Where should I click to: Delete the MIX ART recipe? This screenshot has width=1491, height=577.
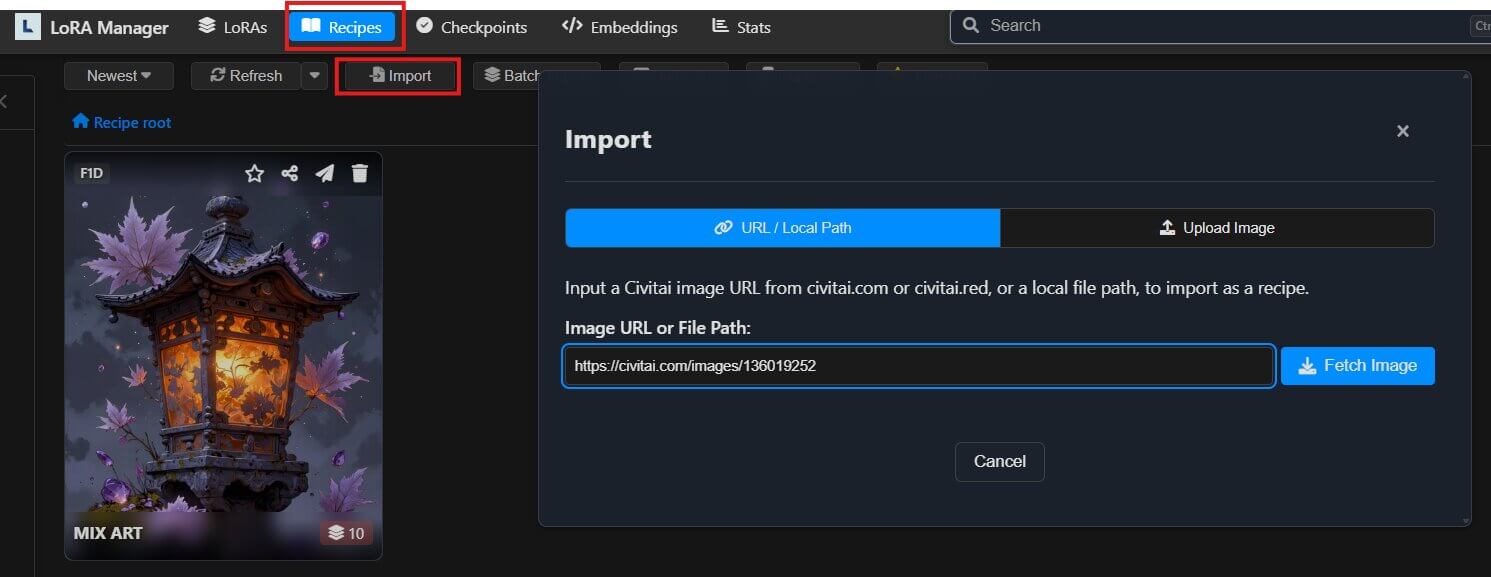point(360,174)
